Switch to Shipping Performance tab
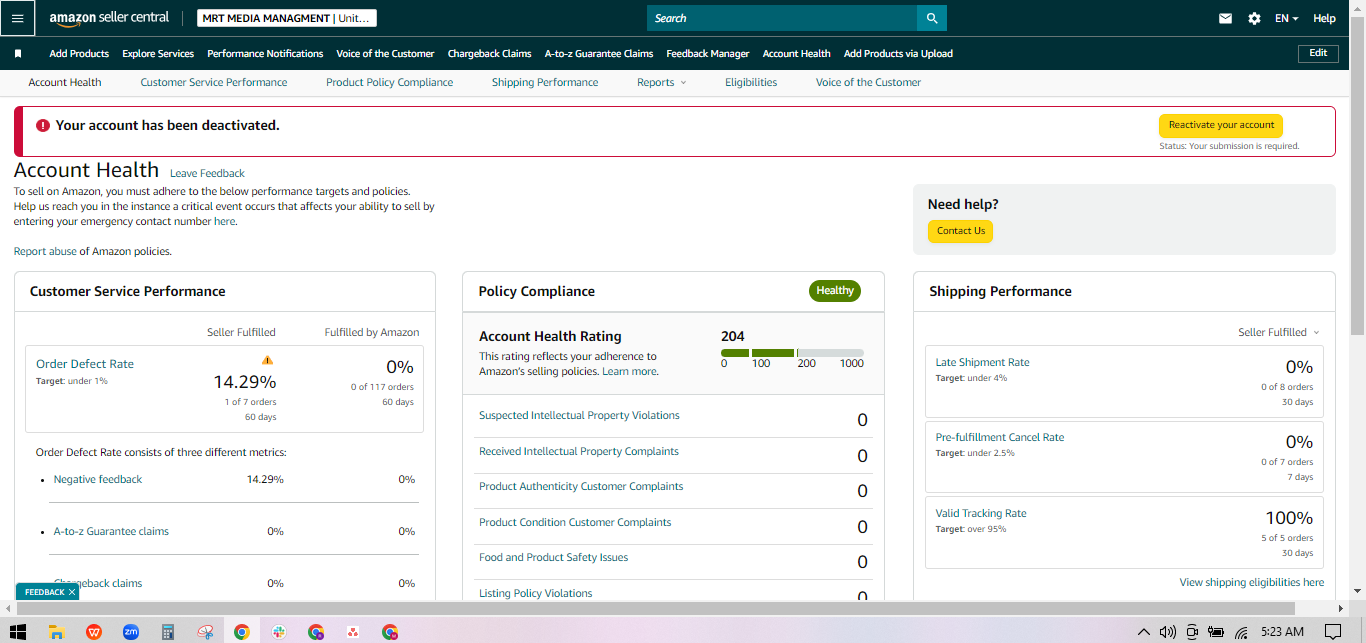 (545, 82)
